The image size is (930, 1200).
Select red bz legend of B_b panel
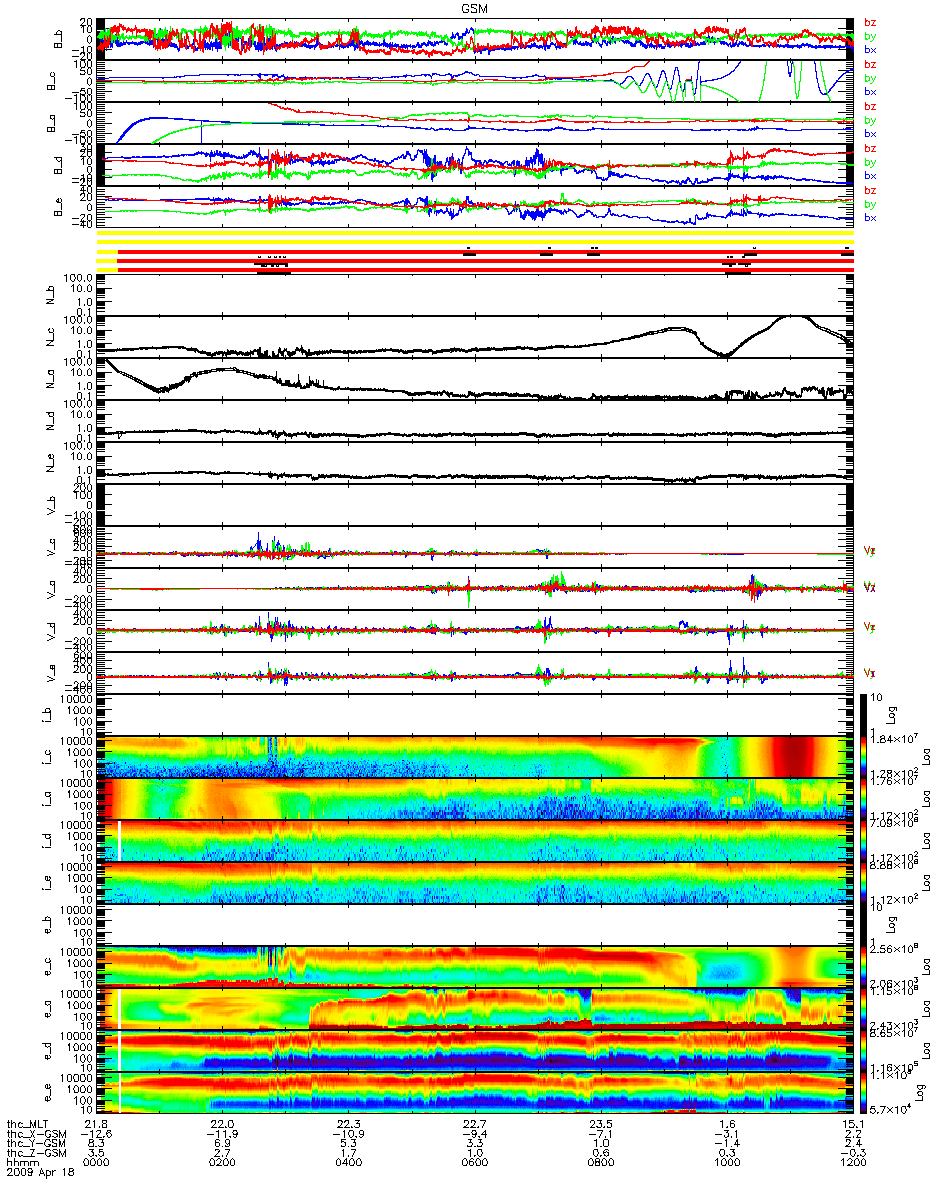(x=870, y=22)
